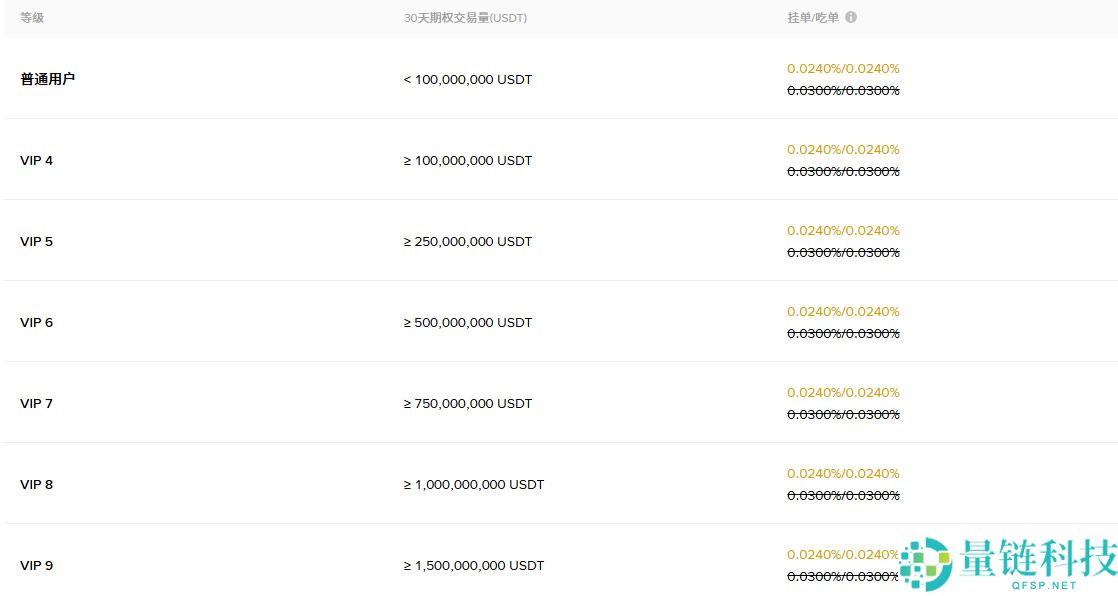Select the 等级 column header
This screenshot has width=1118, height=596.
(32, 18)
